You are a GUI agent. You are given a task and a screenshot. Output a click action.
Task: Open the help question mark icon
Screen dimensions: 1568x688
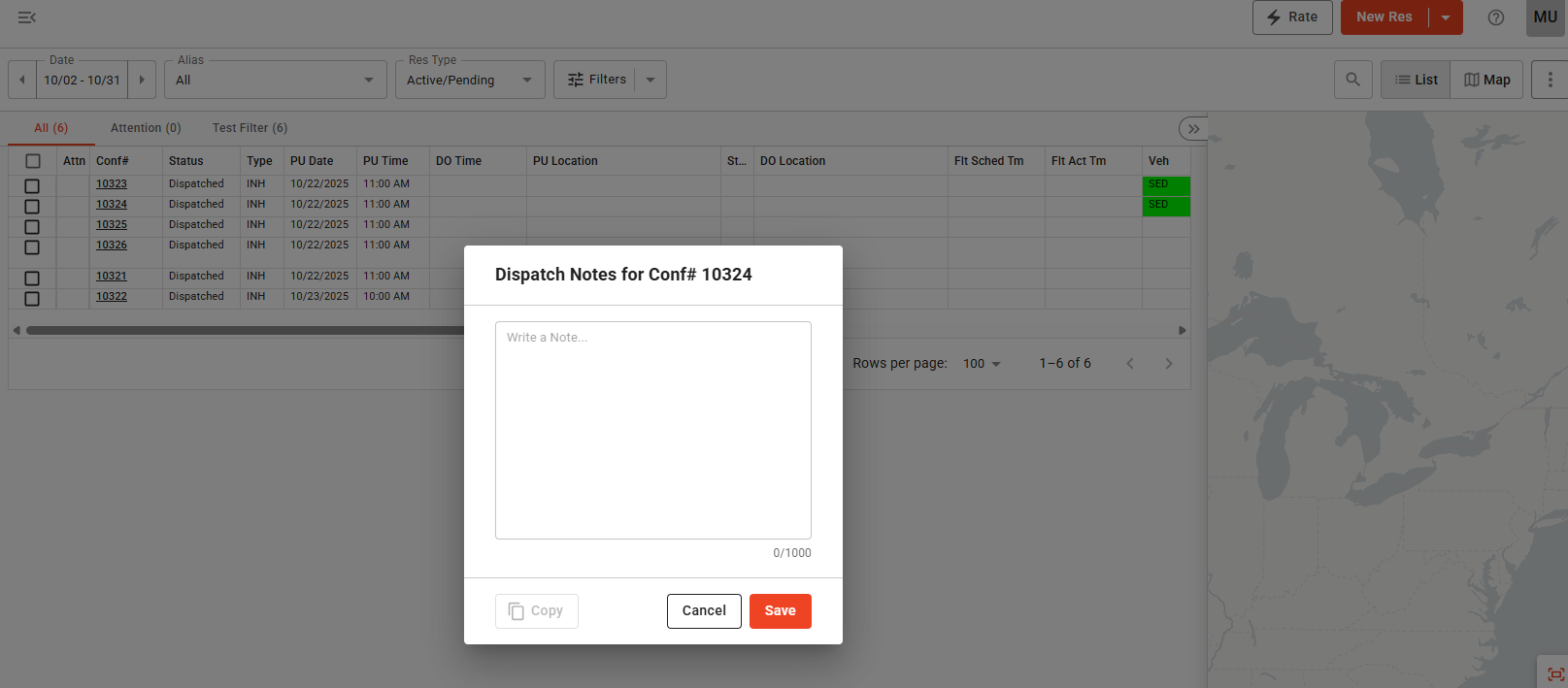[1495, 17]
